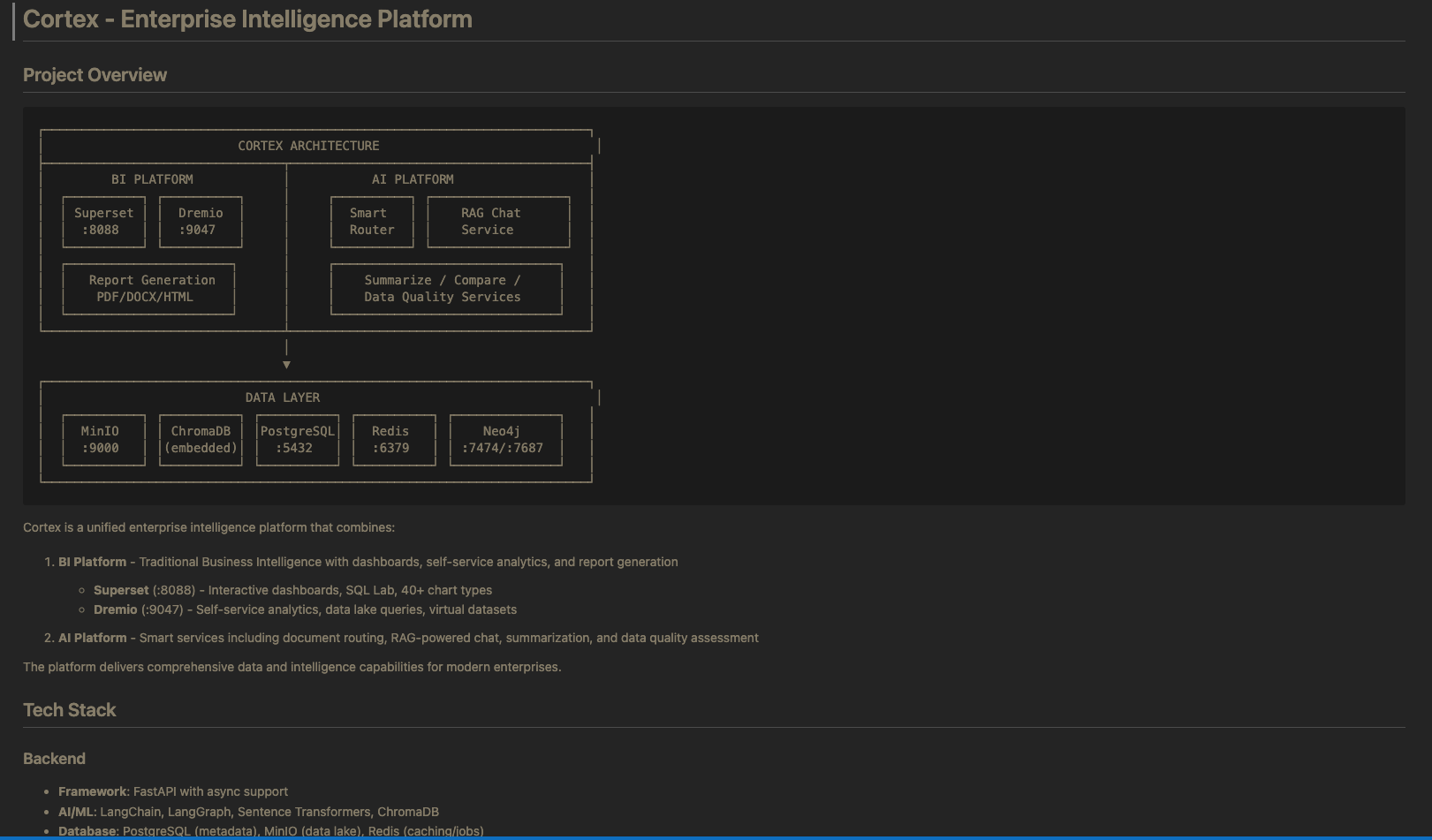Image resolution: width=1432 pixels, height=840 pixels.
Task: Select the BI Platform numbered list item
Action: pos(93,561)
